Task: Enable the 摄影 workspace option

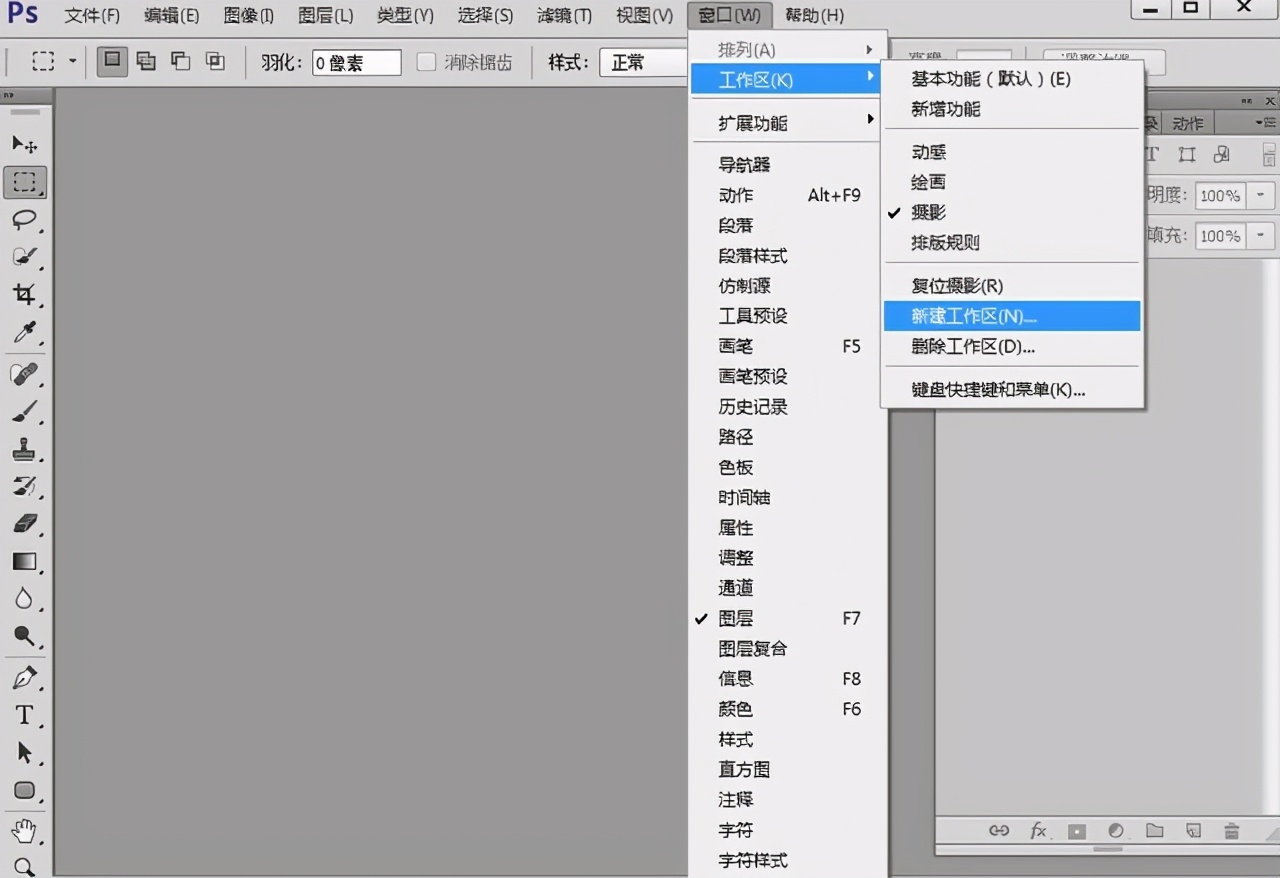Action: [x=930, y=212]
